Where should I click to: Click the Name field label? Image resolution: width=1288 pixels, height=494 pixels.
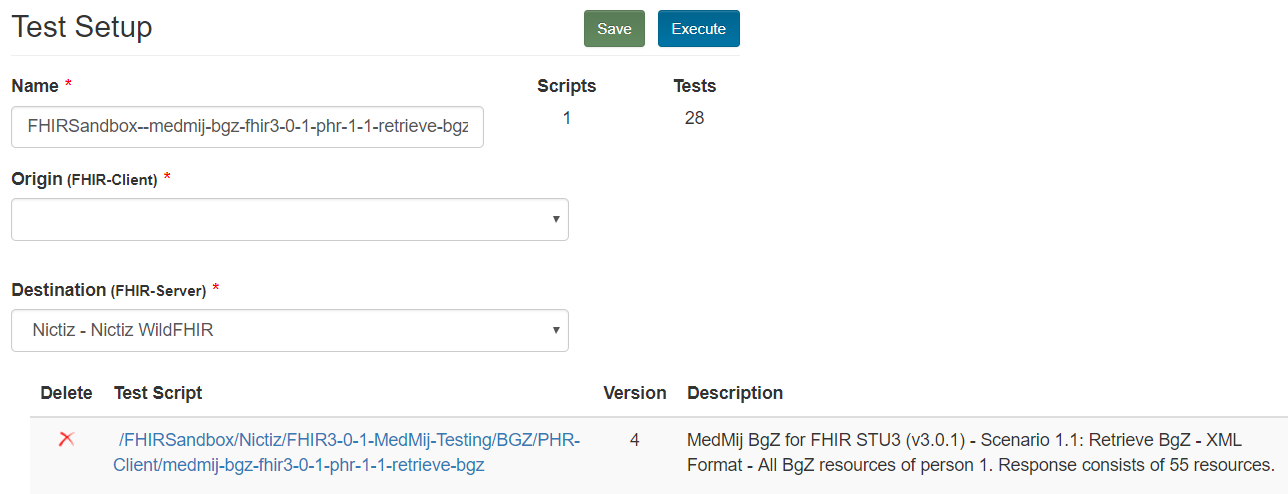pyautogui.click(x=35, y=86)
